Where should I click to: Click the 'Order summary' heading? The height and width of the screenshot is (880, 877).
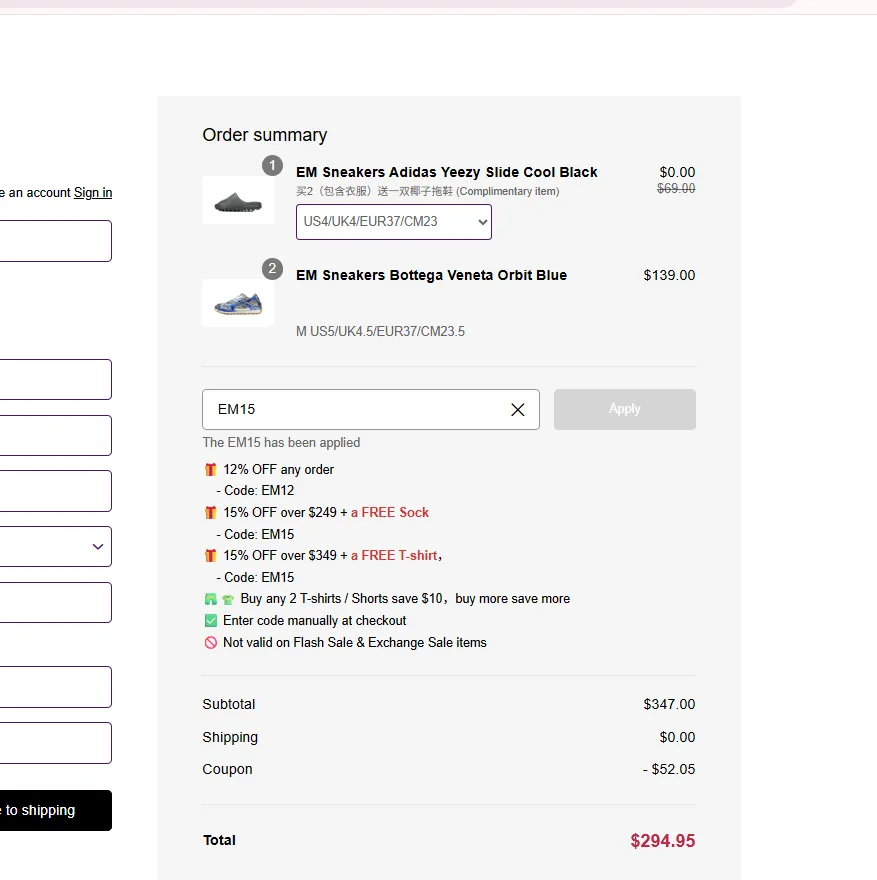[265, 135]
